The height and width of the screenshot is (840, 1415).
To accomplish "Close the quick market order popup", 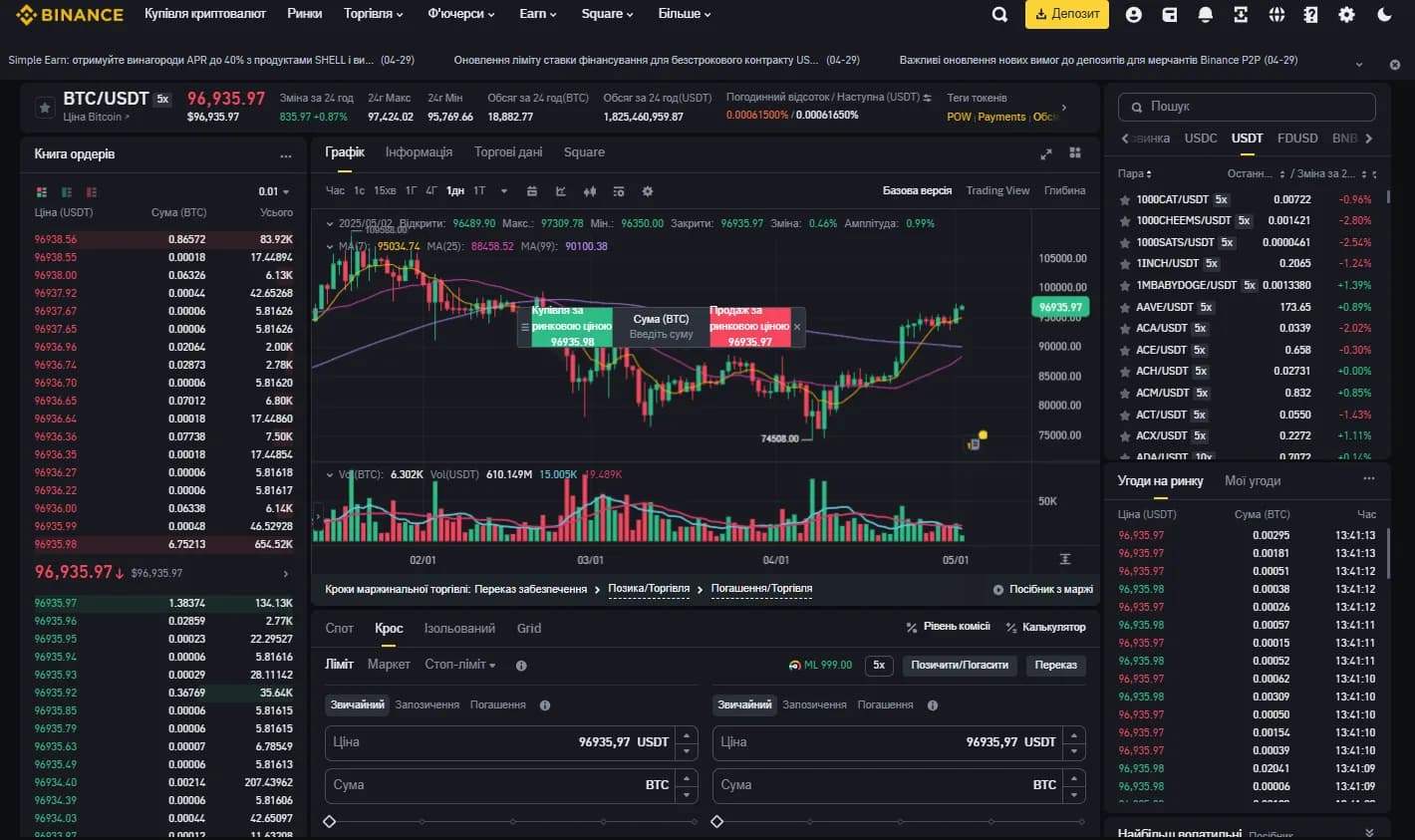I will point(797,327).
